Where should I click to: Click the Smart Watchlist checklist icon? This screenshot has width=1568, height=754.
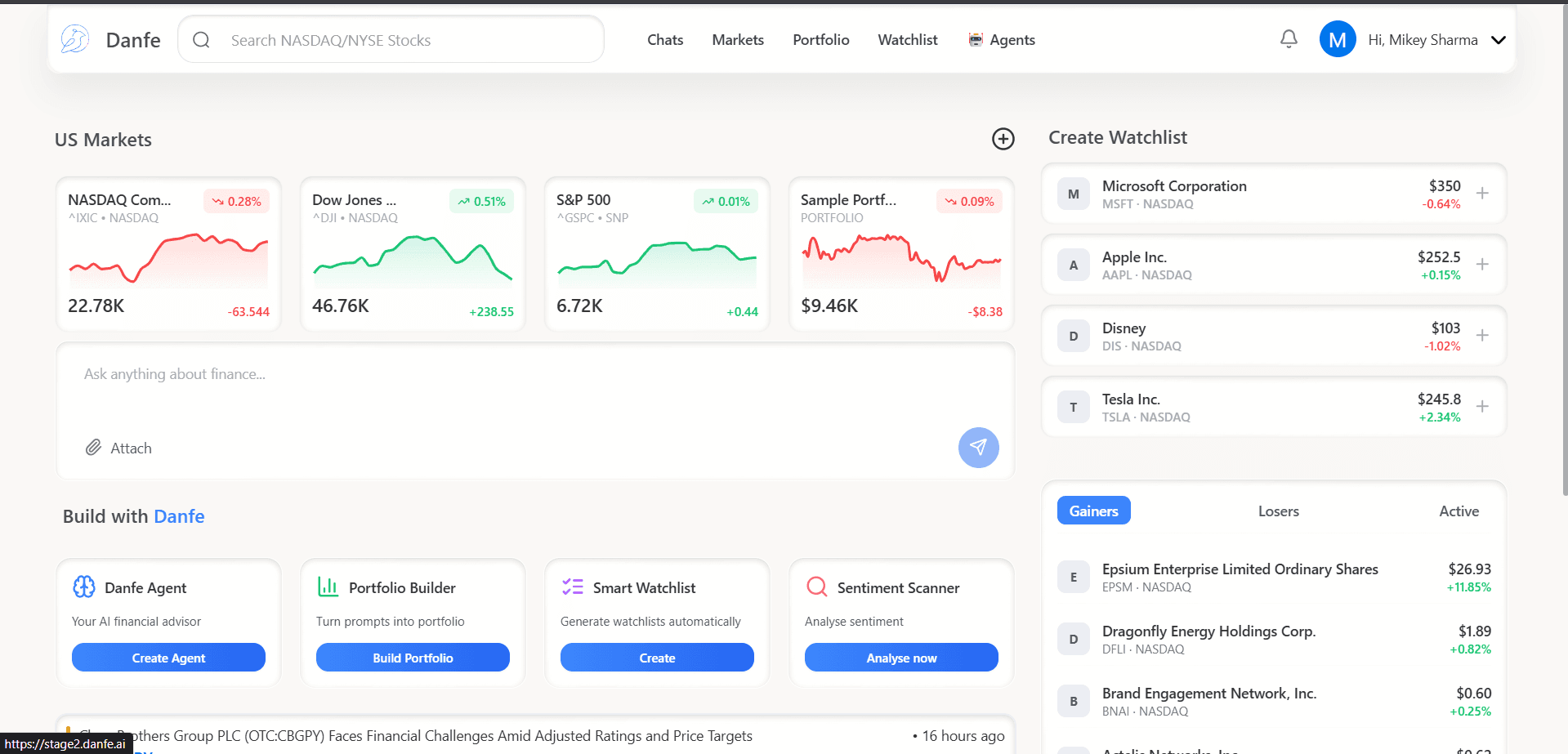573,587
